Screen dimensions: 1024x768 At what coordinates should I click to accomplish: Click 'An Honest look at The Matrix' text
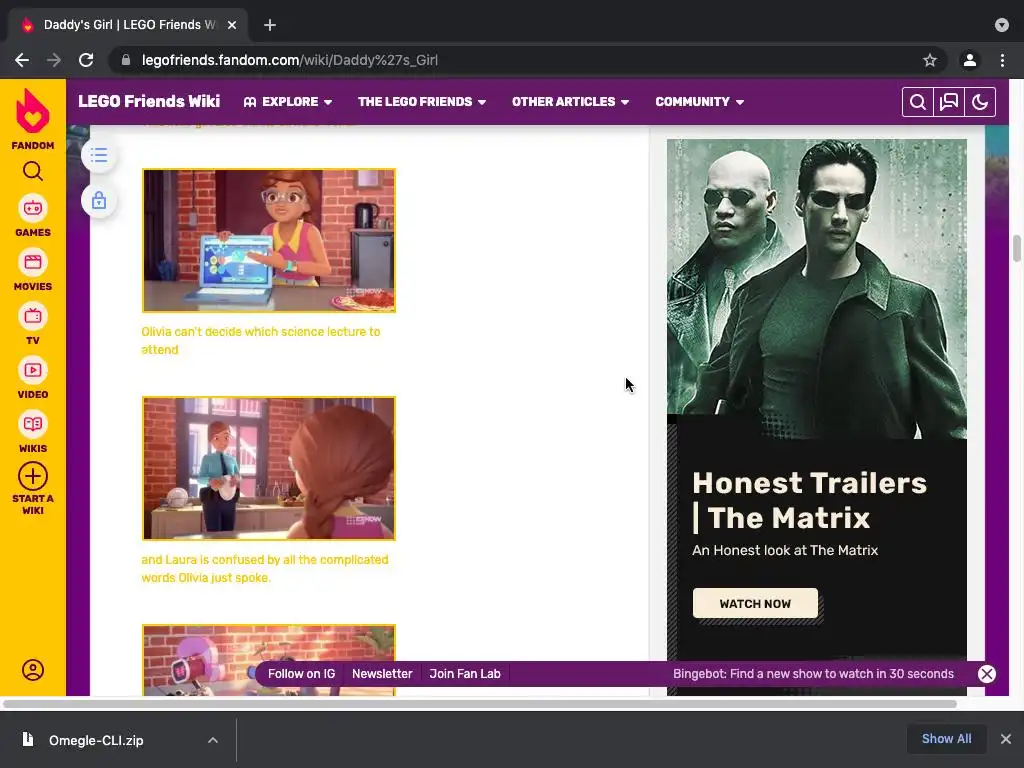(785, 550)
